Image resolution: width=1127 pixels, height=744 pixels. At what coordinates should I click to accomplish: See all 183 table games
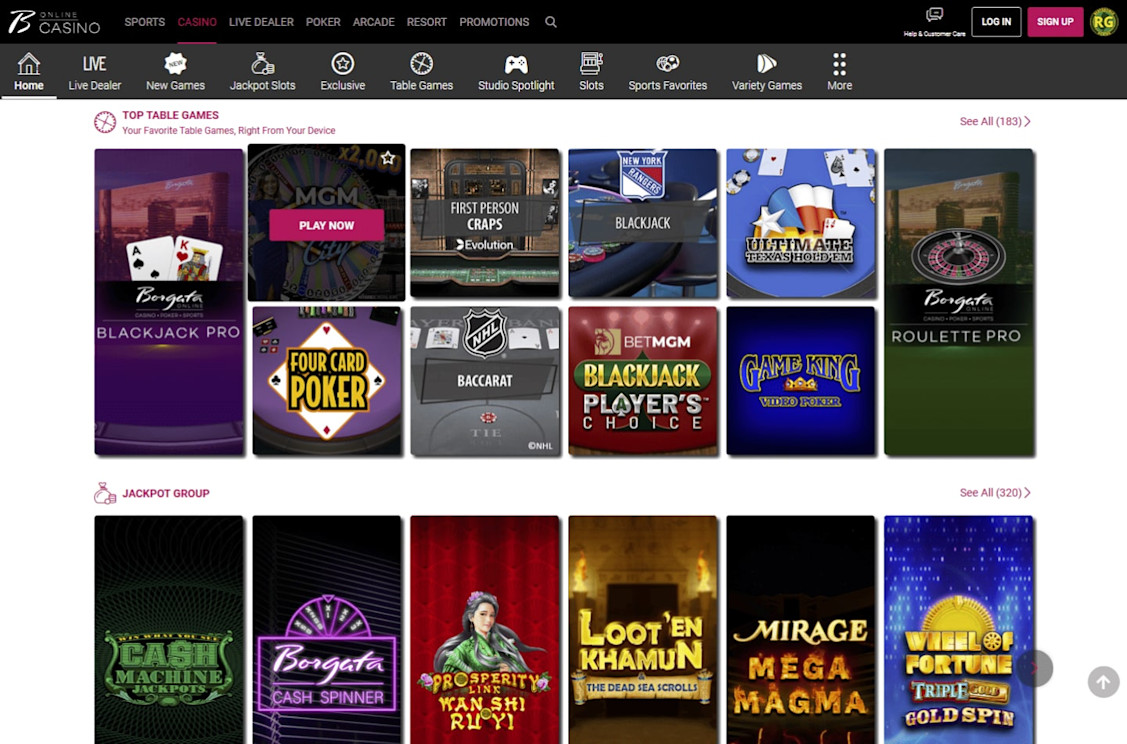tap(995, 121)
